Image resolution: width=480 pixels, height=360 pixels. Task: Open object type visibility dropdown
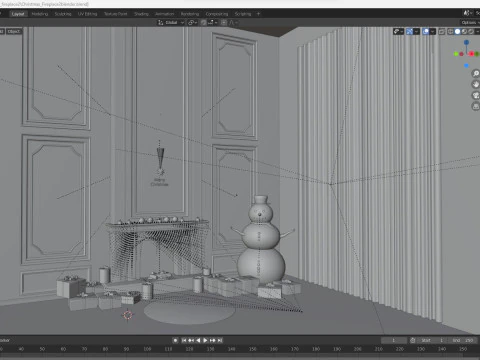(x=398, y=32)
